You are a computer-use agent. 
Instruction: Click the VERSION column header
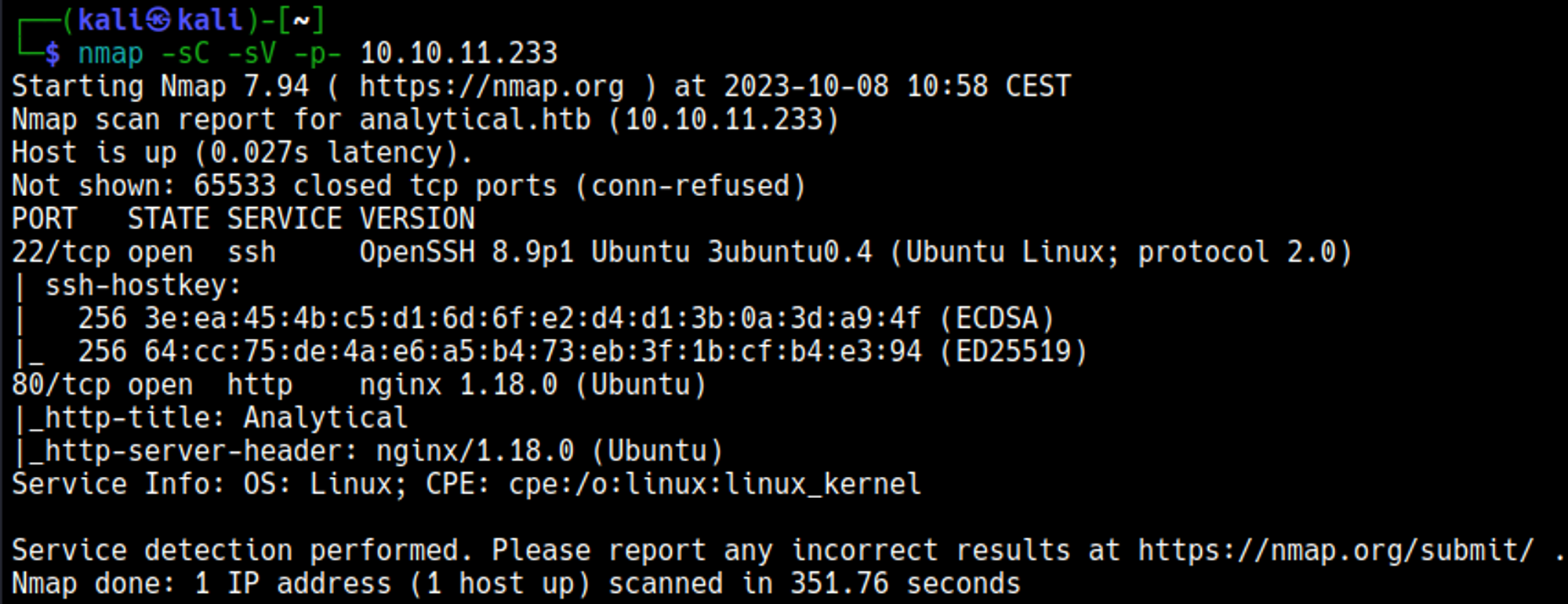pyautogui.click(x=417, y=219)
